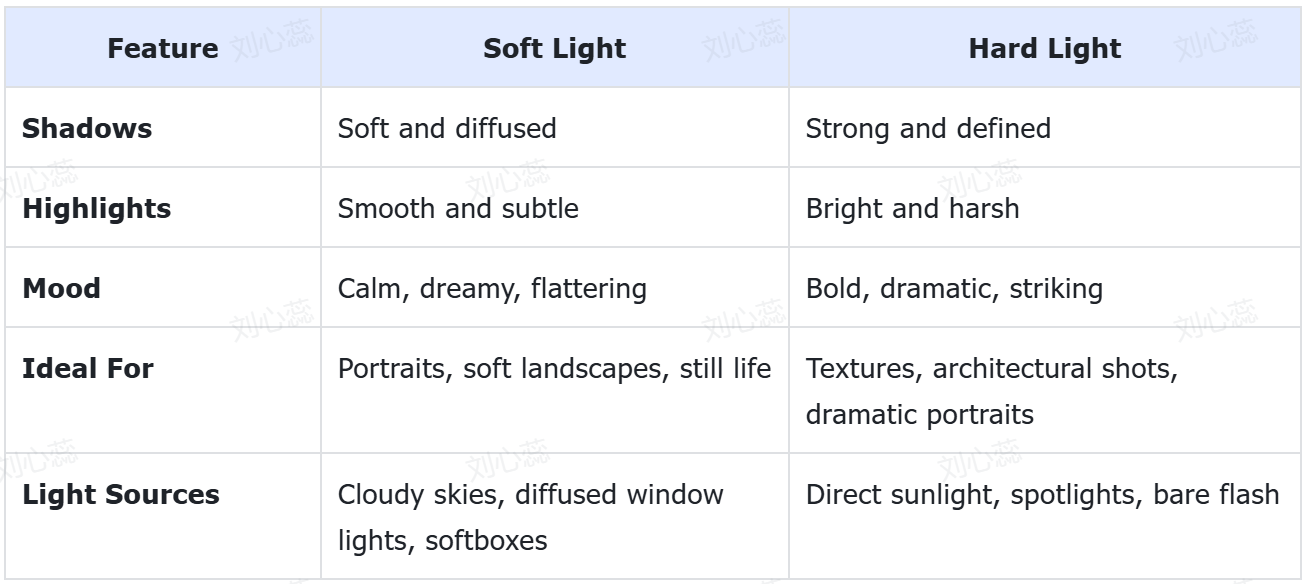Click the 'Smooth and subtle' cell
The height and width of the screenshot is (584, 1306).
(x=458, y=208)
